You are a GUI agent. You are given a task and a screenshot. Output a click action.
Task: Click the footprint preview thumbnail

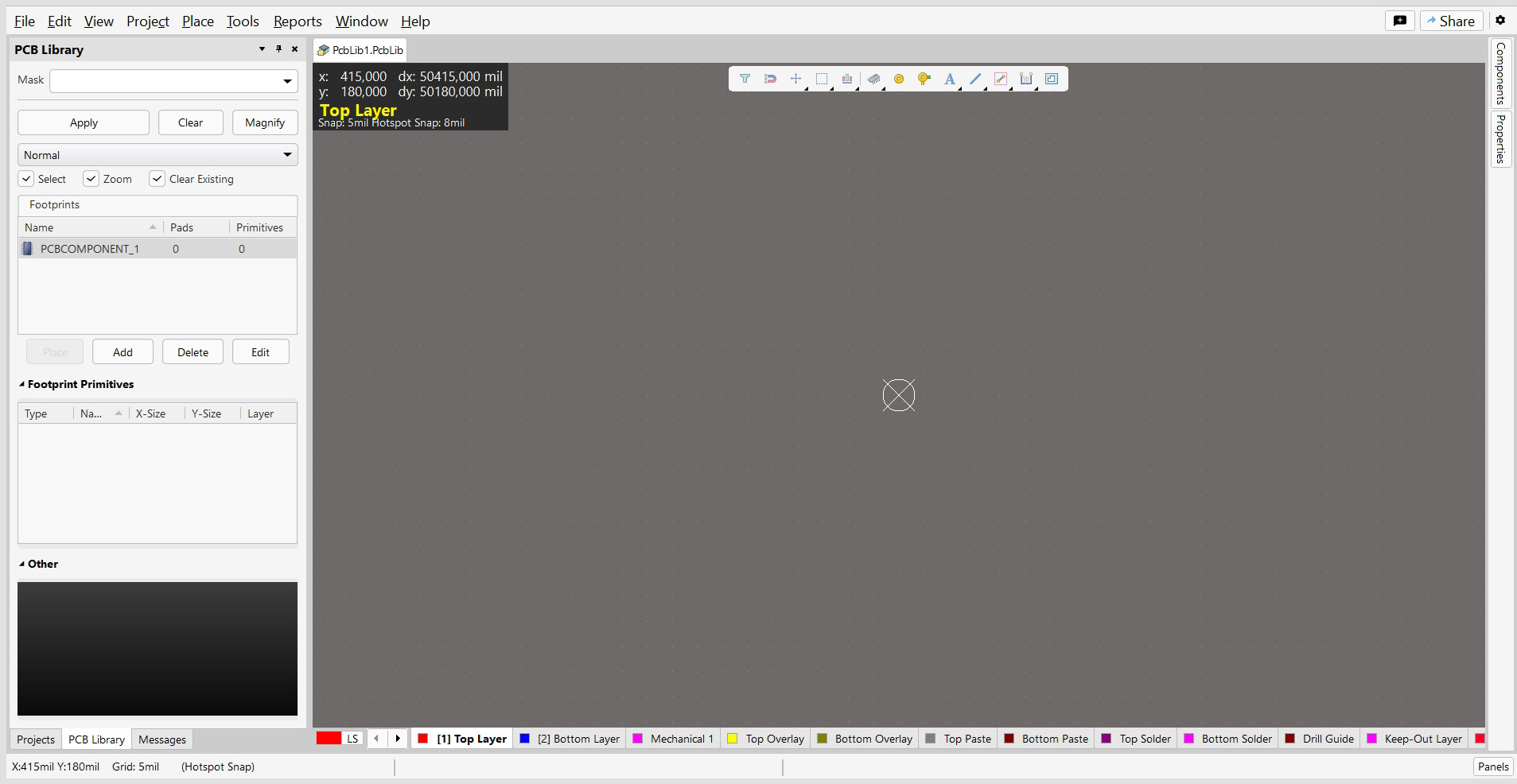click(158, 649)
